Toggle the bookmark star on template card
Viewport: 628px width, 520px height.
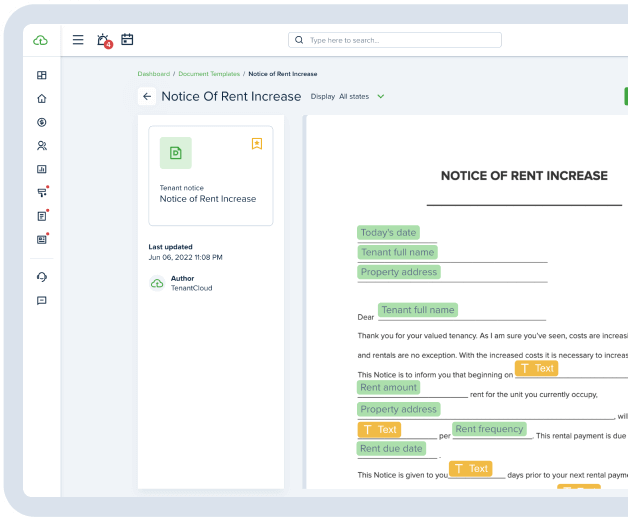click(257, 144)
